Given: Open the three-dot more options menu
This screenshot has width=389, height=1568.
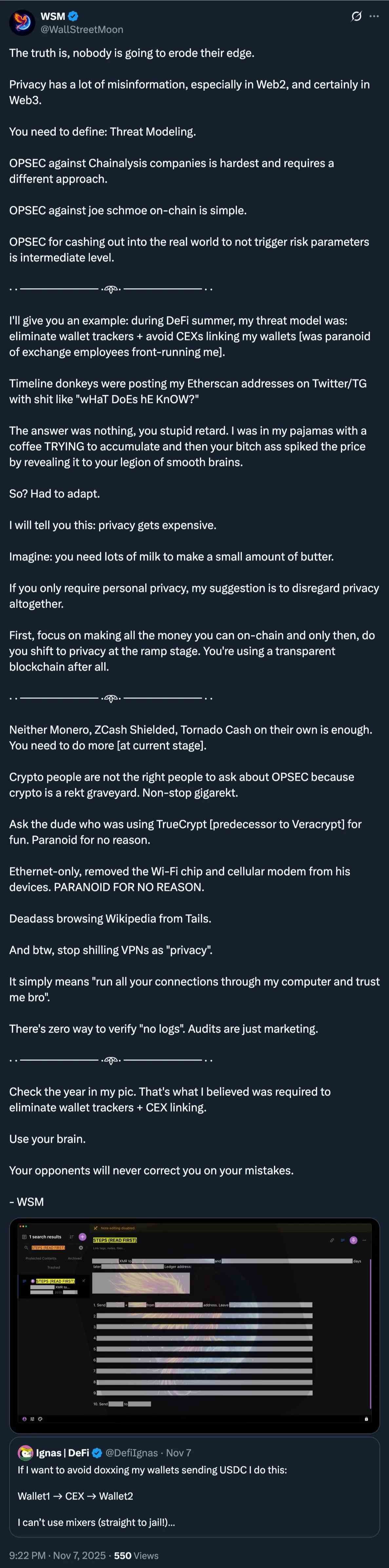Looking at the screenshot, I should (x=374, y=16).
